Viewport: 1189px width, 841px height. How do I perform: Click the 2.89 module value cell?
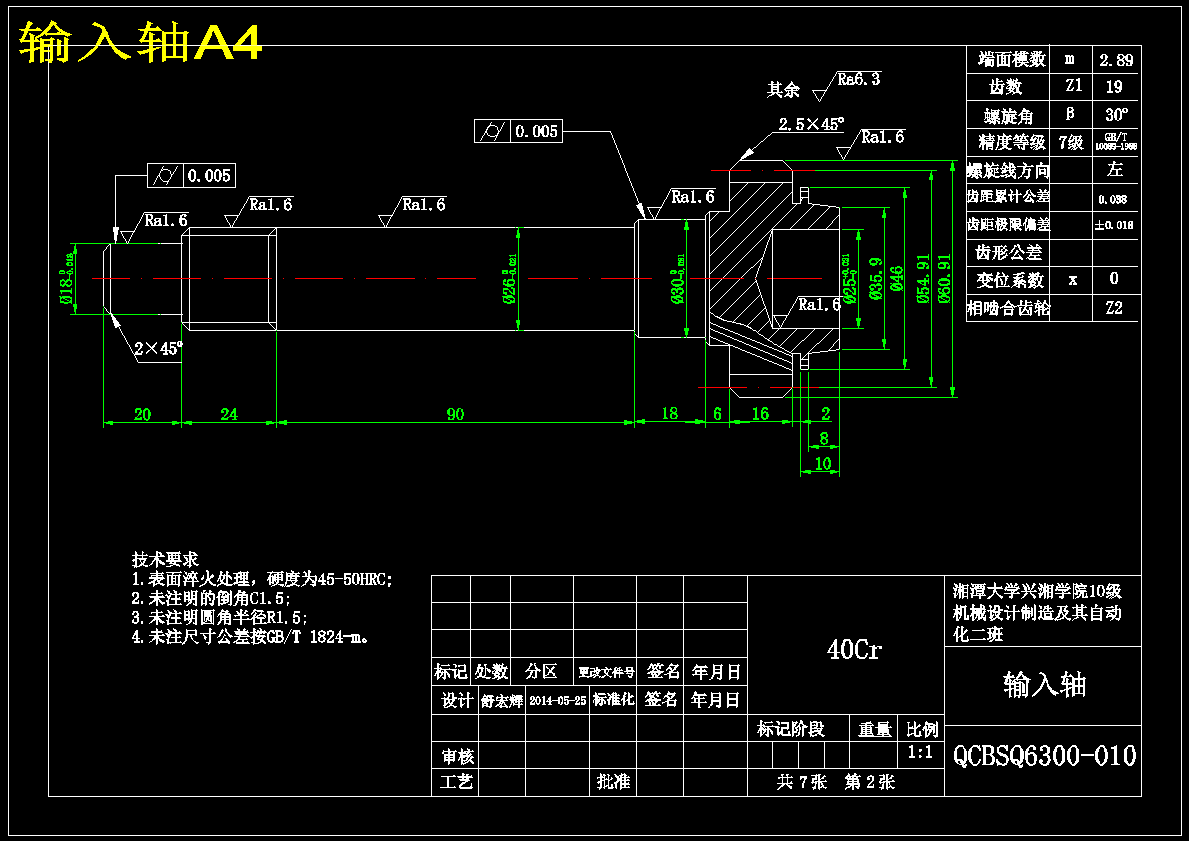(x=1115, y=59)
